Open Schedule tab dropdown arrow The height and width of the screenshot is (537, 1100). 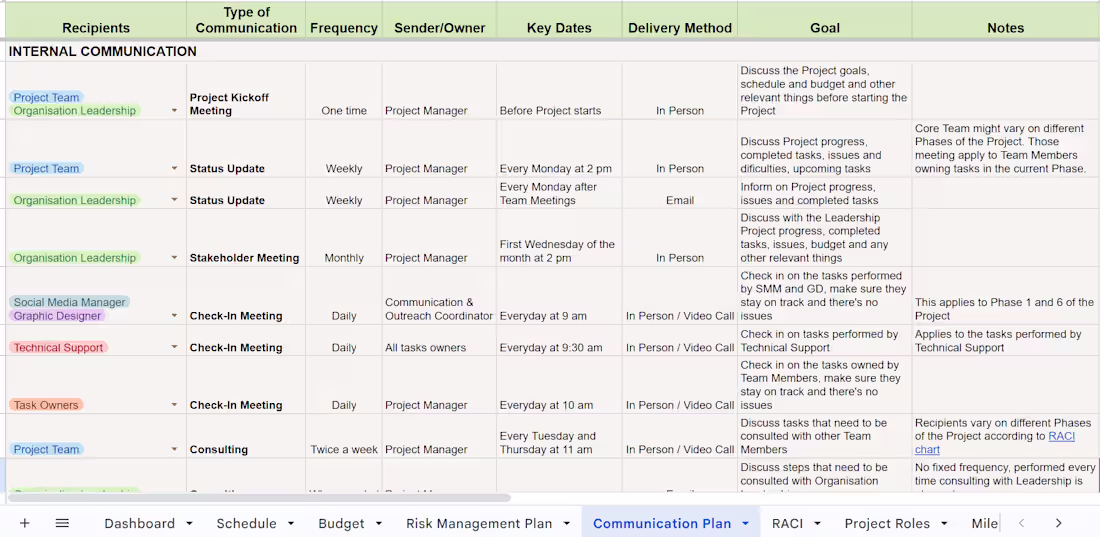(x=291, y=524)
